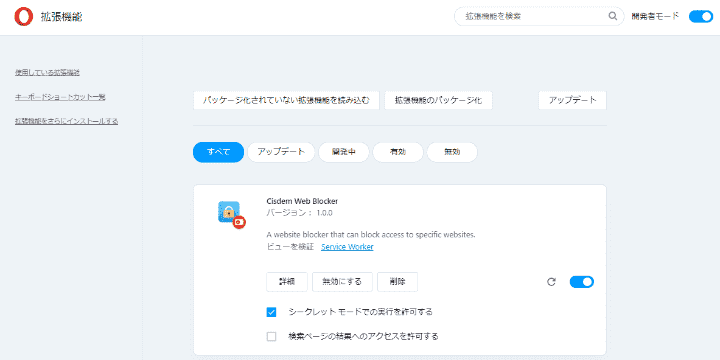Toggle developer mode switch off
Viewport: 720px width, 360px height.
click(701, 17)
